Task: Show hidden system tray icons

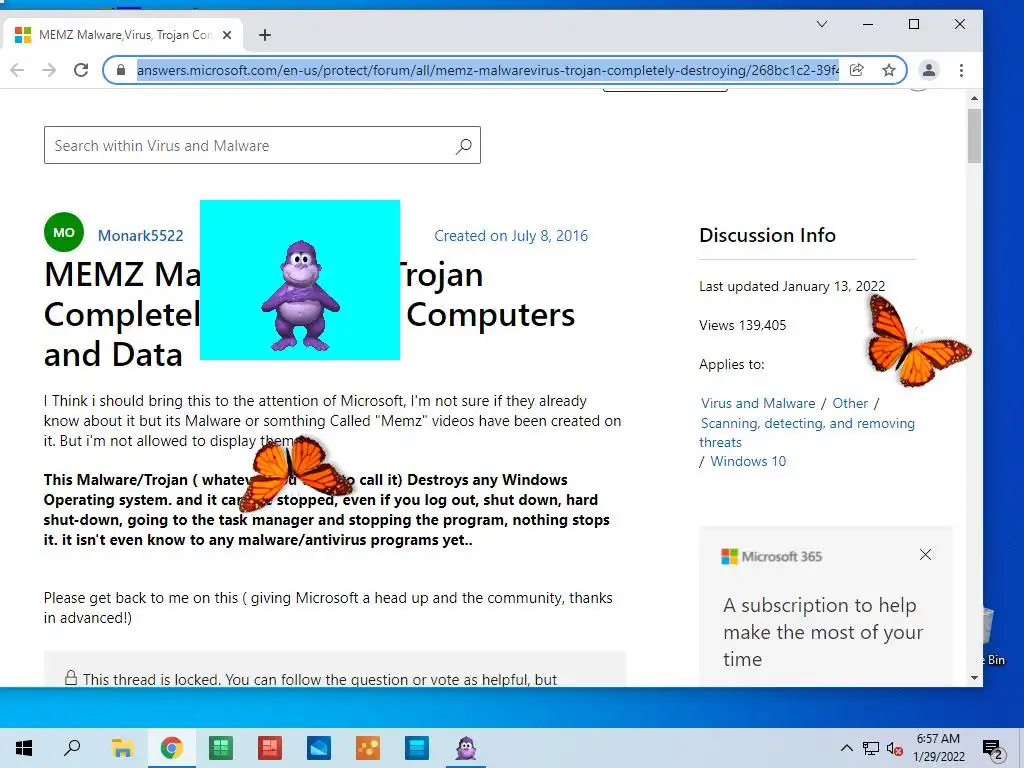Action: click(846, 748)
